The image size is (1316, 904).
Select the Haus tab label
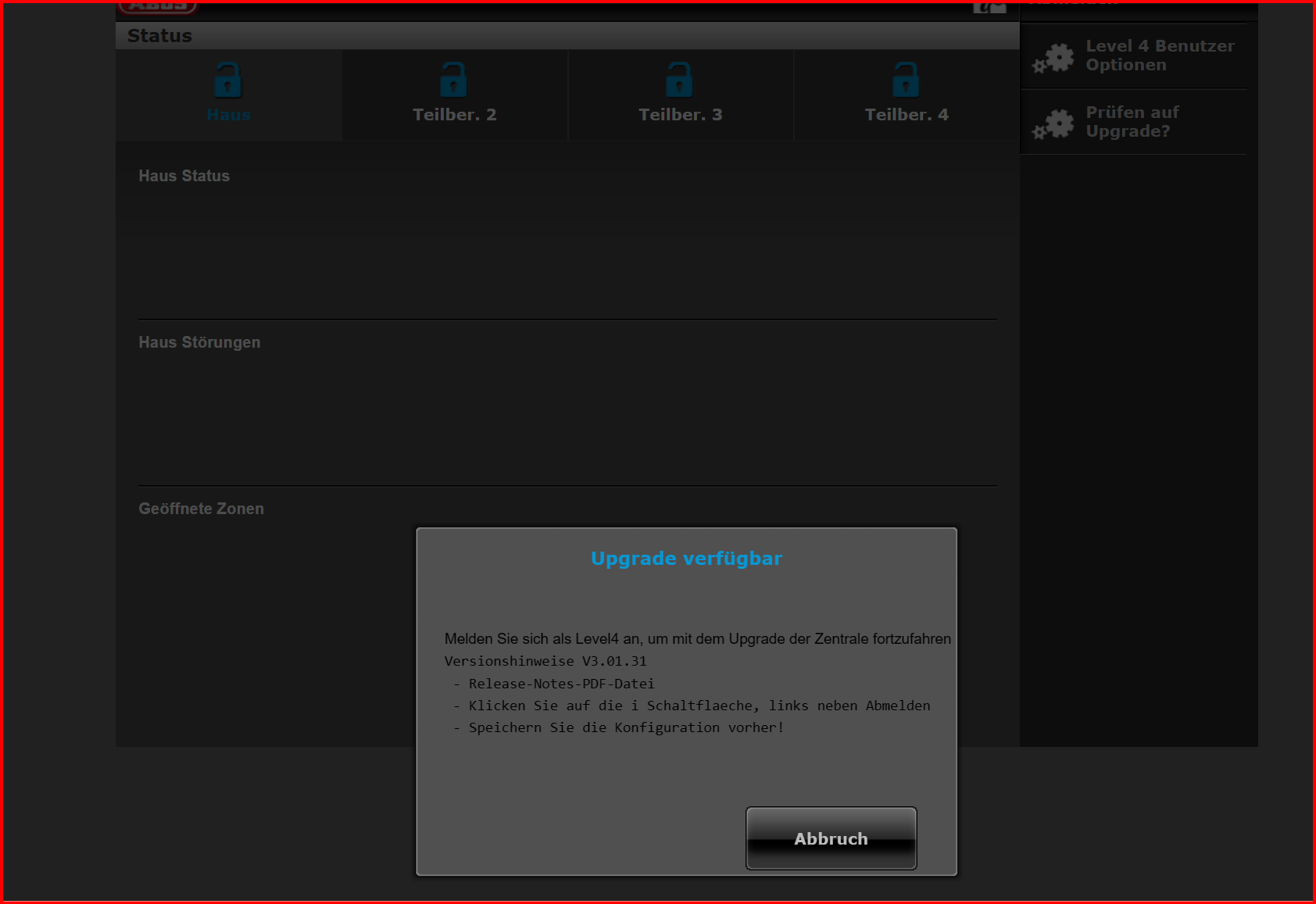point(228,115)
